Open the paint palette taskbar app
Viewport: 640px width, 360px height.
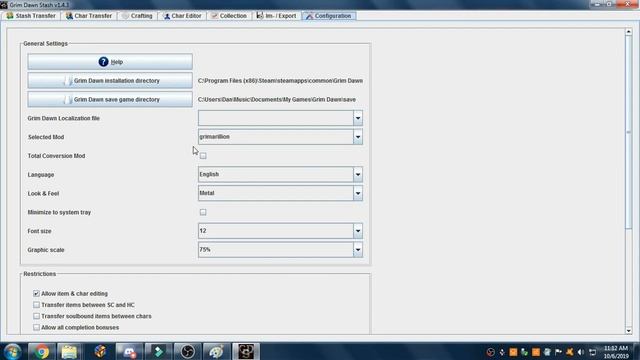coord(216,351)
